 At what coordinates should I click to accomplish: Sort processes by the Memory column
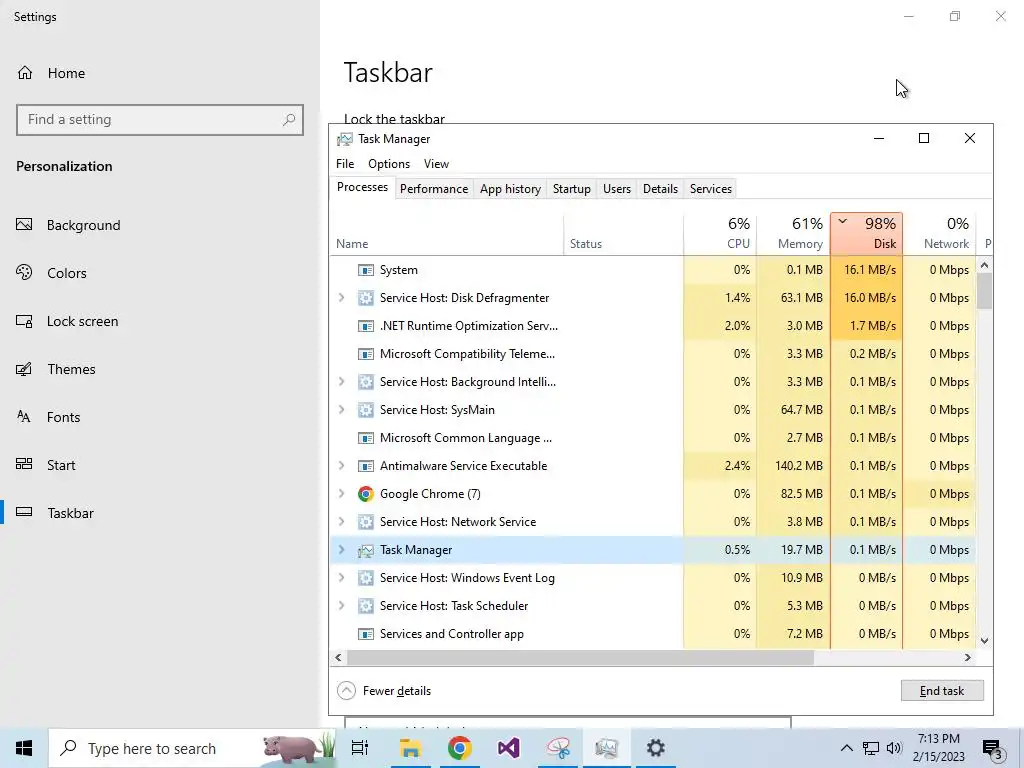click(793, 233)
